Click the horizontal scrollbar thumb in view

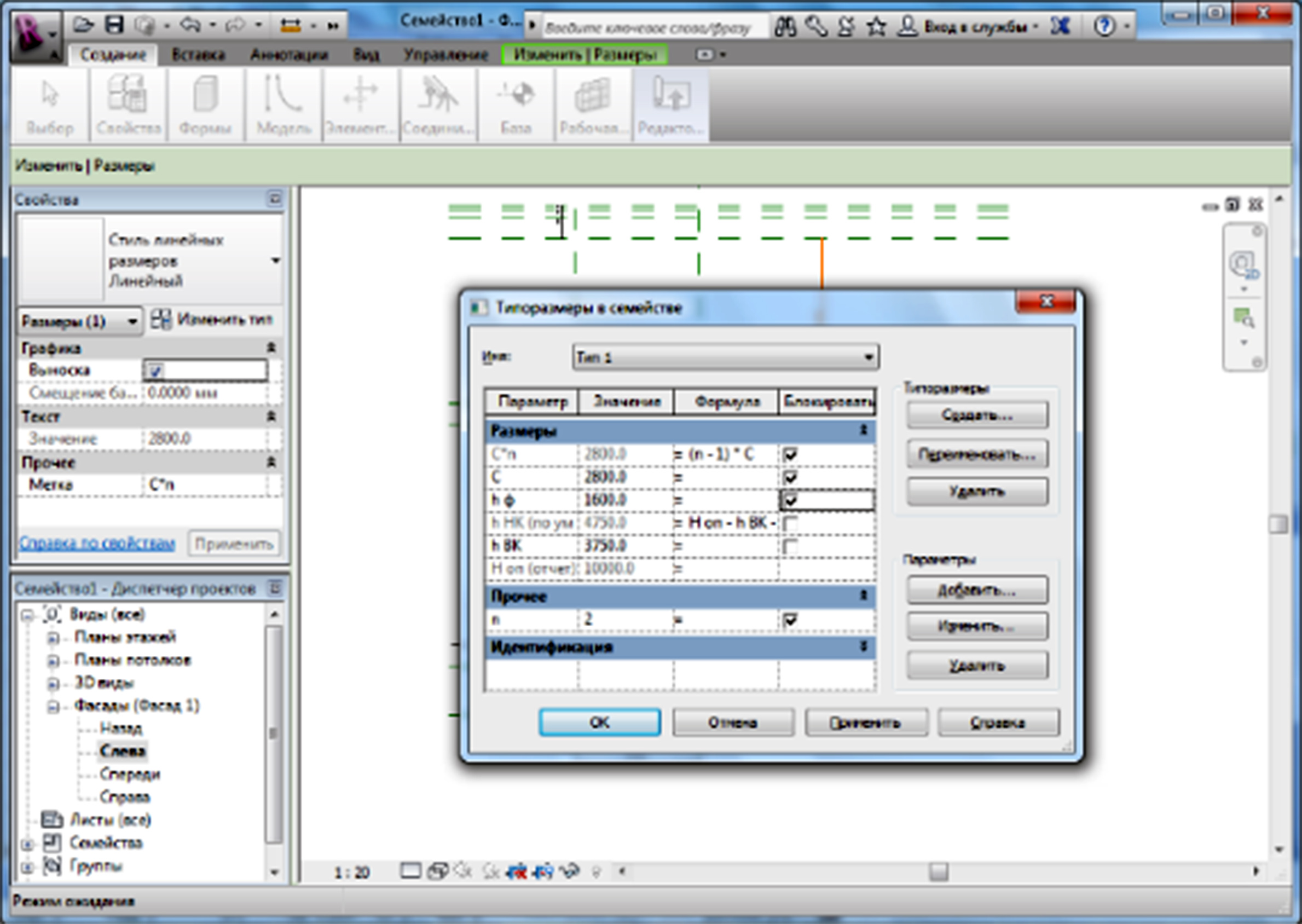[x=939, y=871]
